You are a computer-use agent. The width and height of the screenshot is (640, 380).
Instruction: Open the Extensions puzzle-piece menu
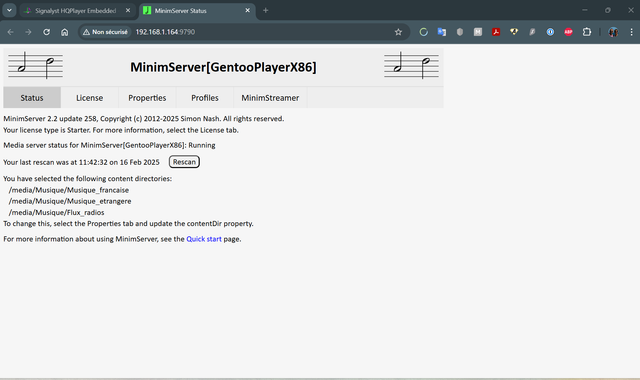coord(587,32)
